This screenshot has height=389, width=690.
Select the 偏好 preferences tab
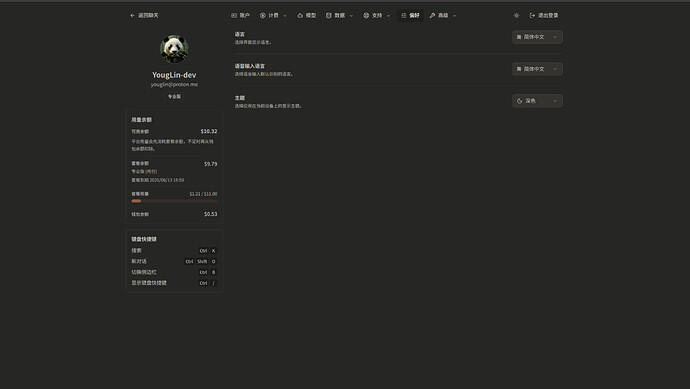coord(410,15)
